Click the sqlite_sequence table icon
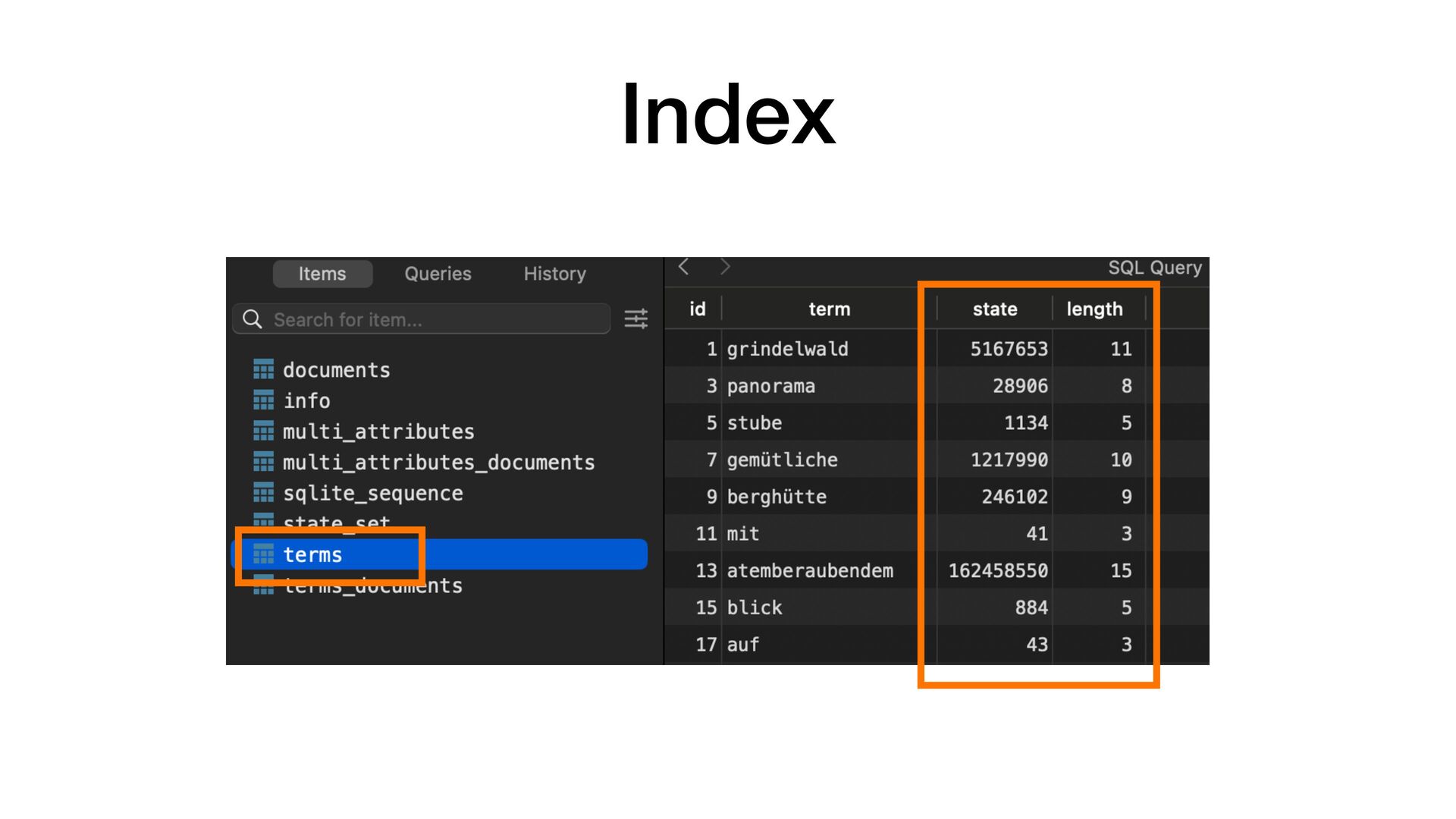This screenshot has height=819, width=1456. click(x=263, y=493)
